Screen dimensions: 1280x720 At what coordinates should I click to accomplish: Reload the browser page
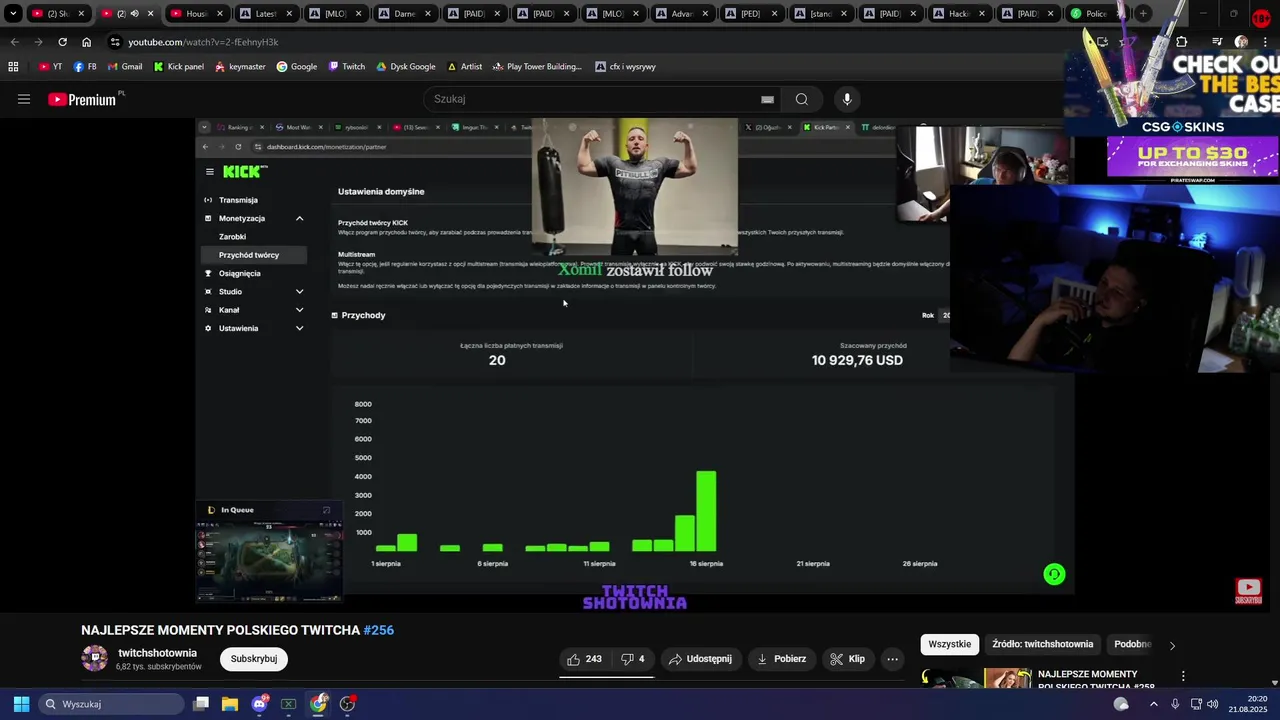coord(62,42)
